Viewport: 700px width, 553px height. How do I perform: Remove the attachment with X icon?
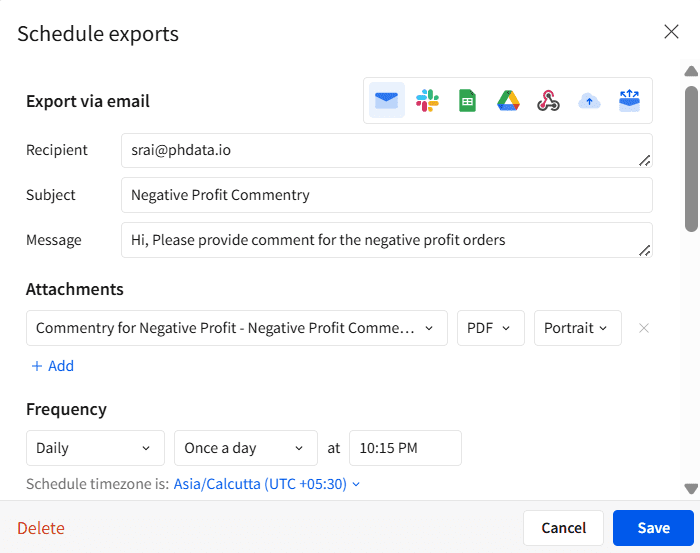pyautogui.click(x=644, y=328)
